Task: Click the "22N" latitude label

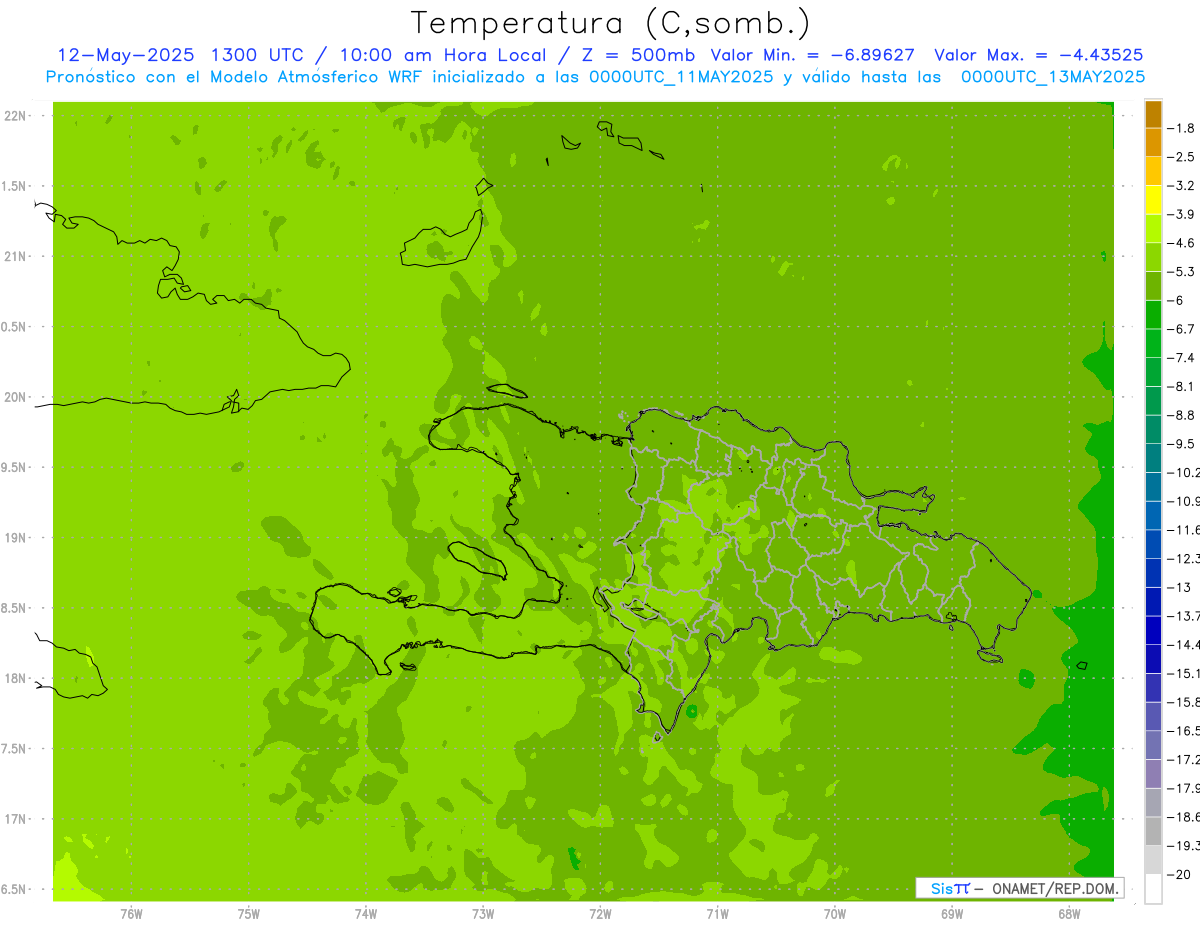Action: coord(16,116)
